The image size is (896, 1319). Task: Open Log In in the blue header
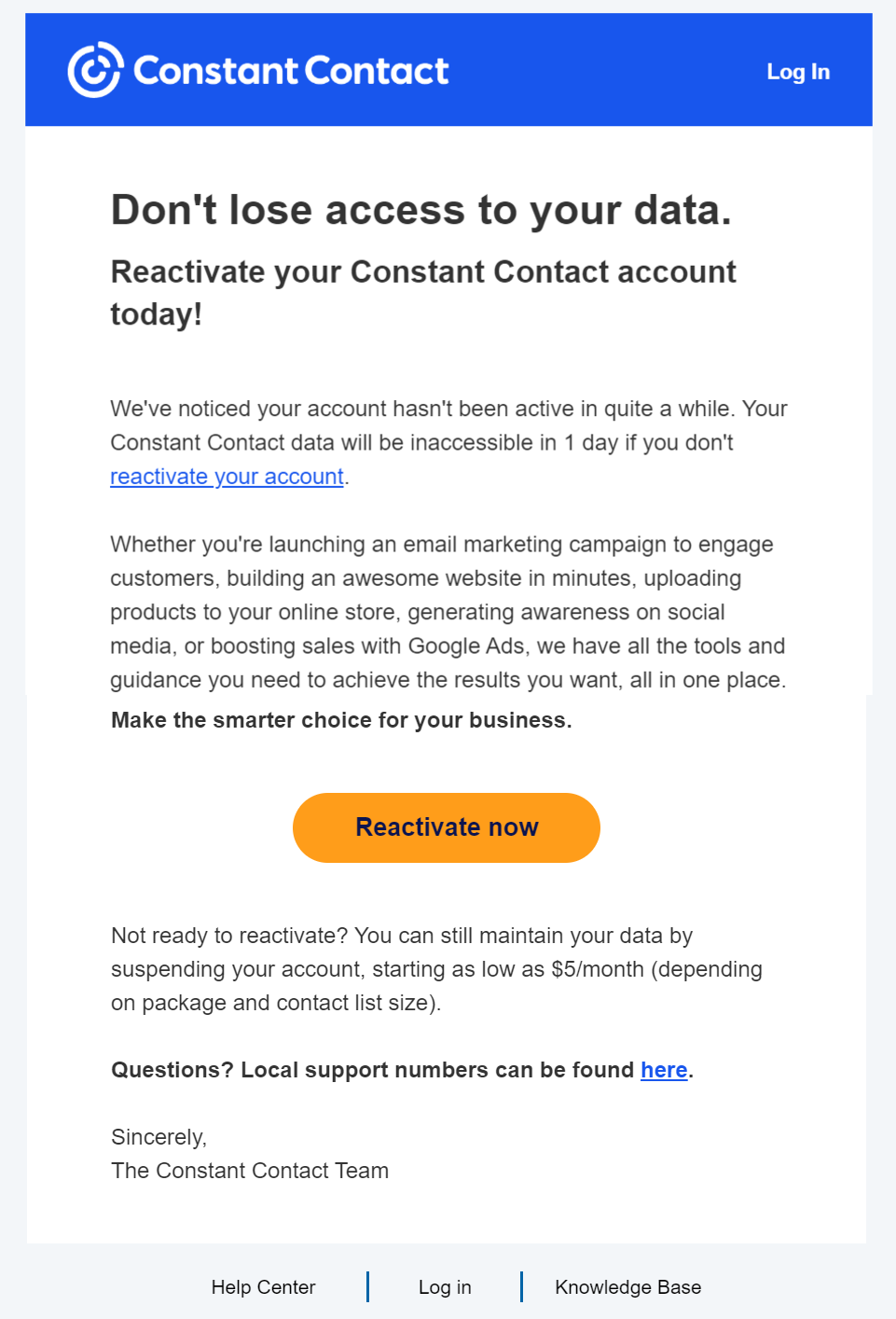click(x=797, y=72)
